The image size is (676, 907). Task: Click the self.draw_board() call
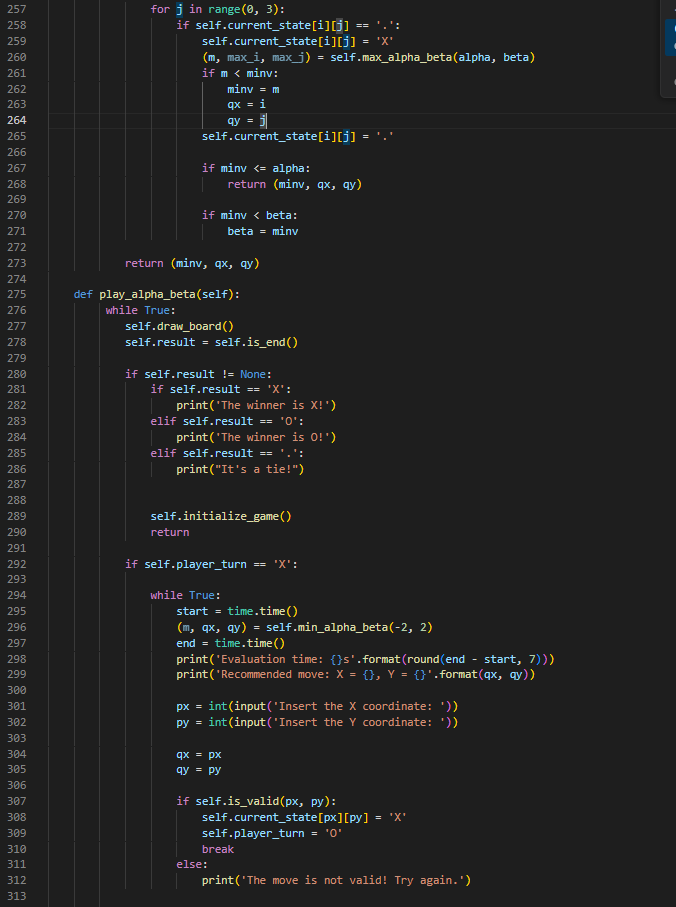tap(179, 326)
